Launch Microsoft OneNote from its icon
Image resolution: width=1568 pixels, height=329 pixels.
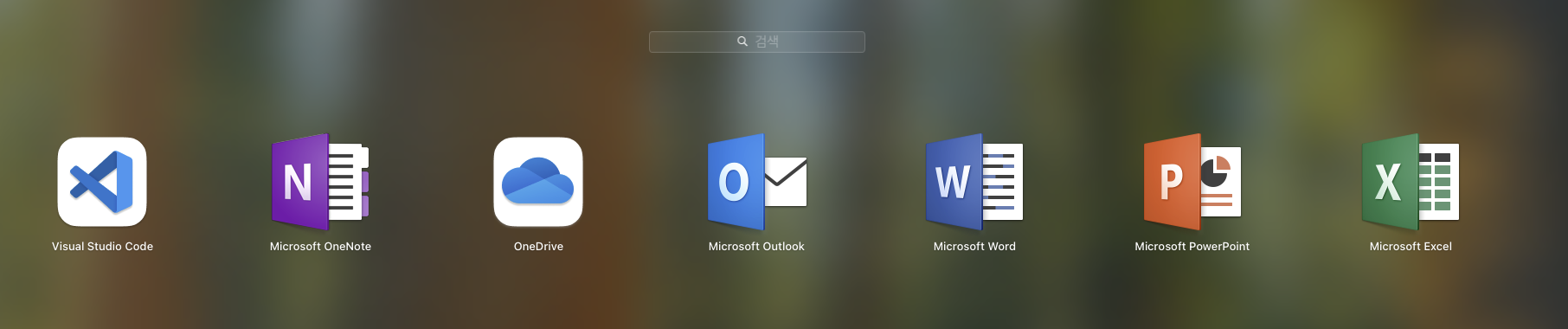[320, 182]
